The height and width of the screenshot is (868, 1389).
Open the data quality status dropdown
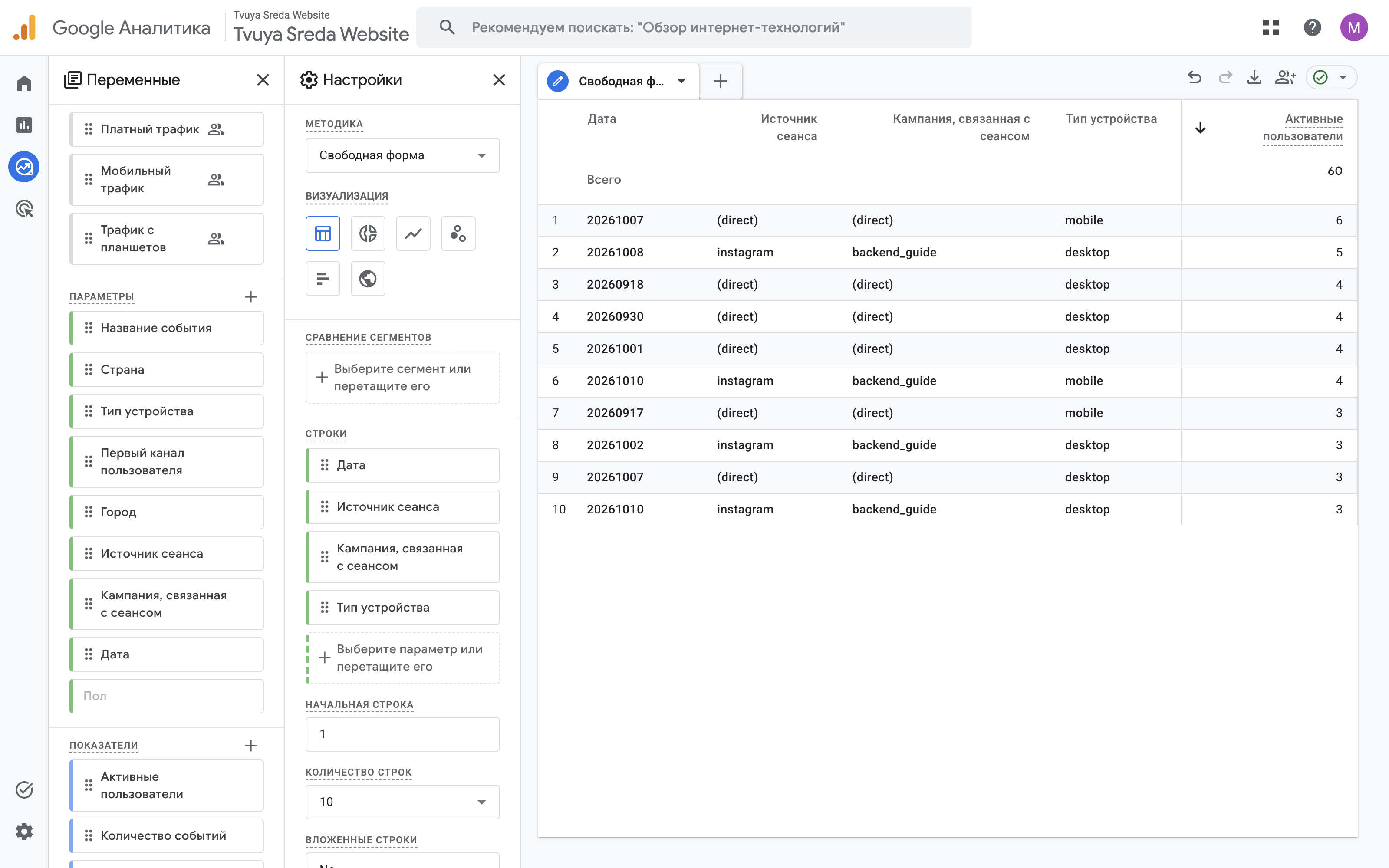(x=1332, y=78)
